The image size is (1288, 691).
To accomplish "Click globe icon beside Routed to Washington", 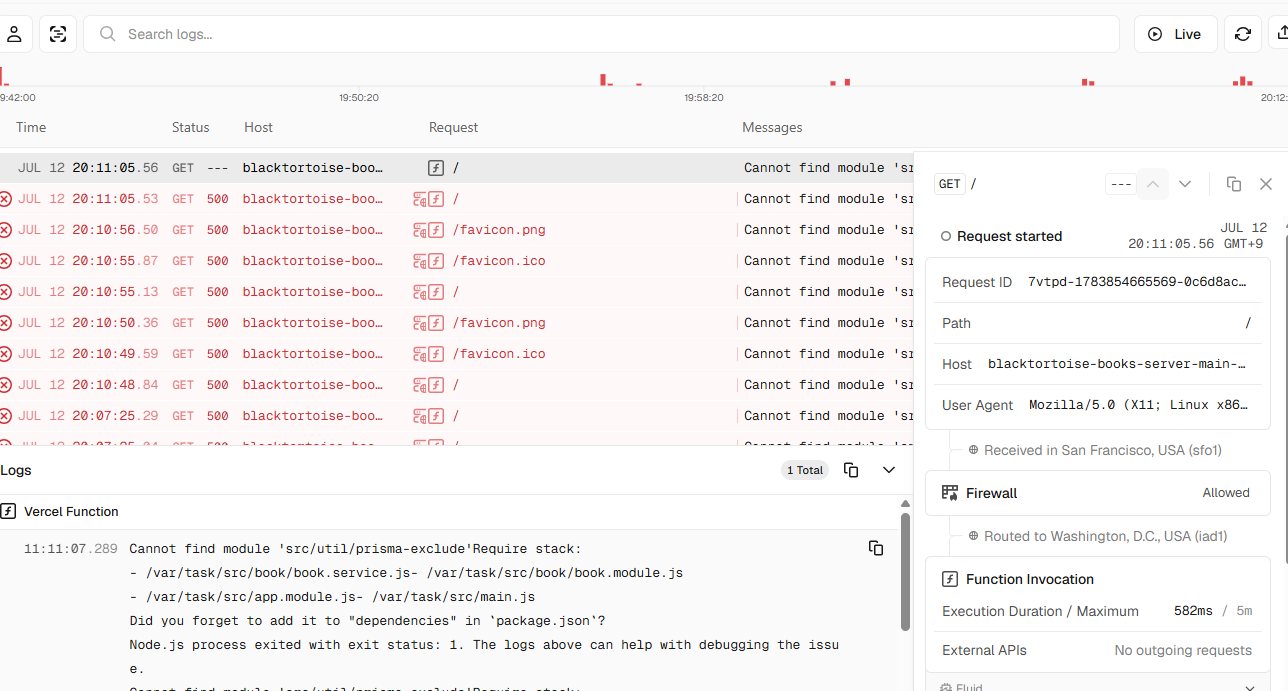I will point(973,536).
